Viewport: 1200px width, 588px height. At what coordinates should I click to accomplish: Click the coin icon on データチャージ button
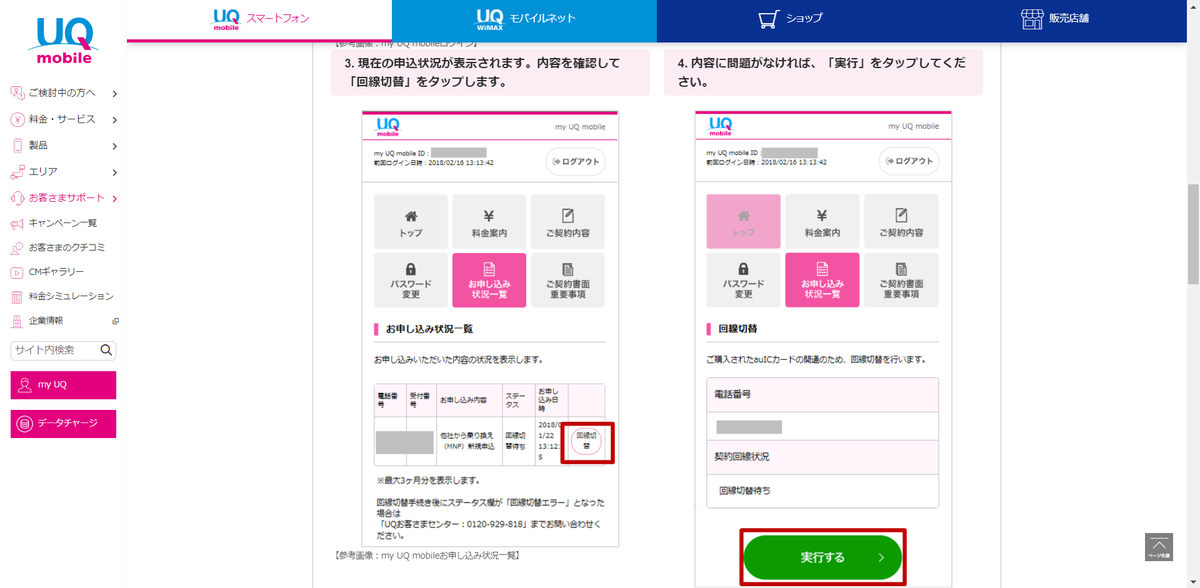point(25,424)
